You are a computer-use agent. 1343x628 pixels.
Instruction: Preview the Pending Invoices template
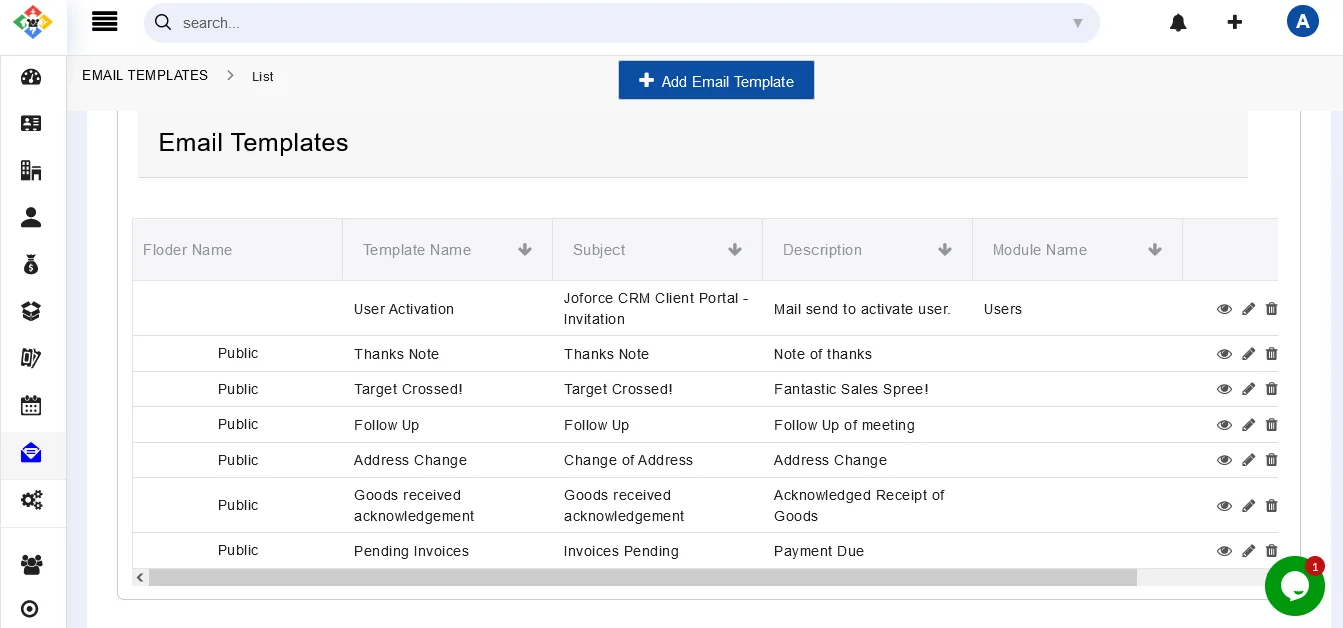1224,551
